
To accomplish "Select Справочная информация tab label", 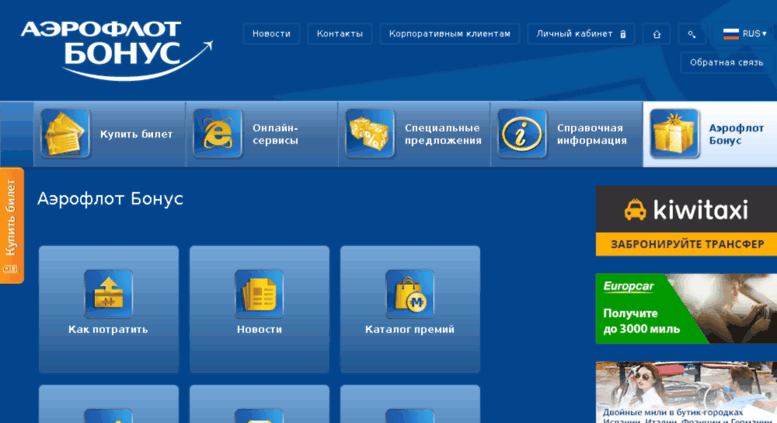I will (x=592, y=134).
